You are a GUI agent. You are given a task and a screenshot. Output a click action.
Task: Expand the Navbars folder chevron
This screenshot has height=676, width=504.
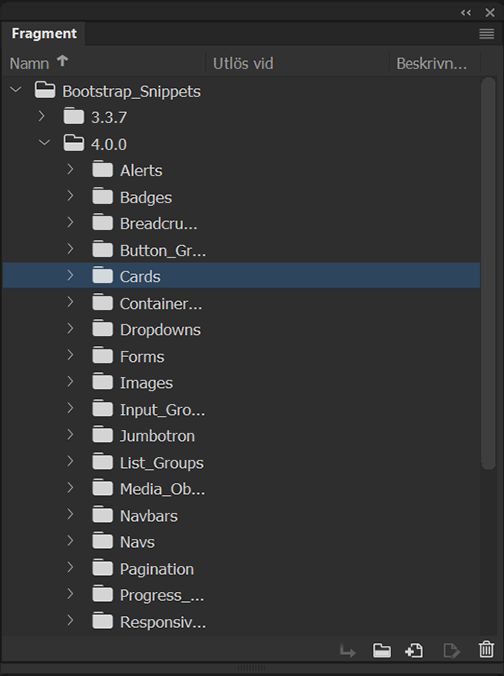70,514
